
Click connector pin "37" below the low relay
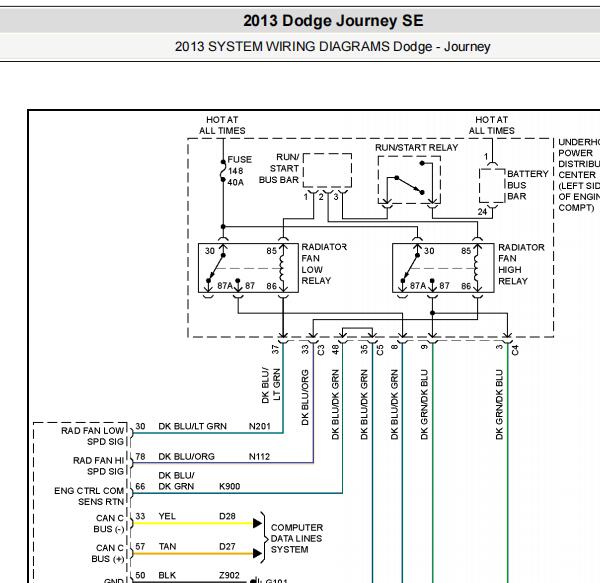click(x=275, y=349)
